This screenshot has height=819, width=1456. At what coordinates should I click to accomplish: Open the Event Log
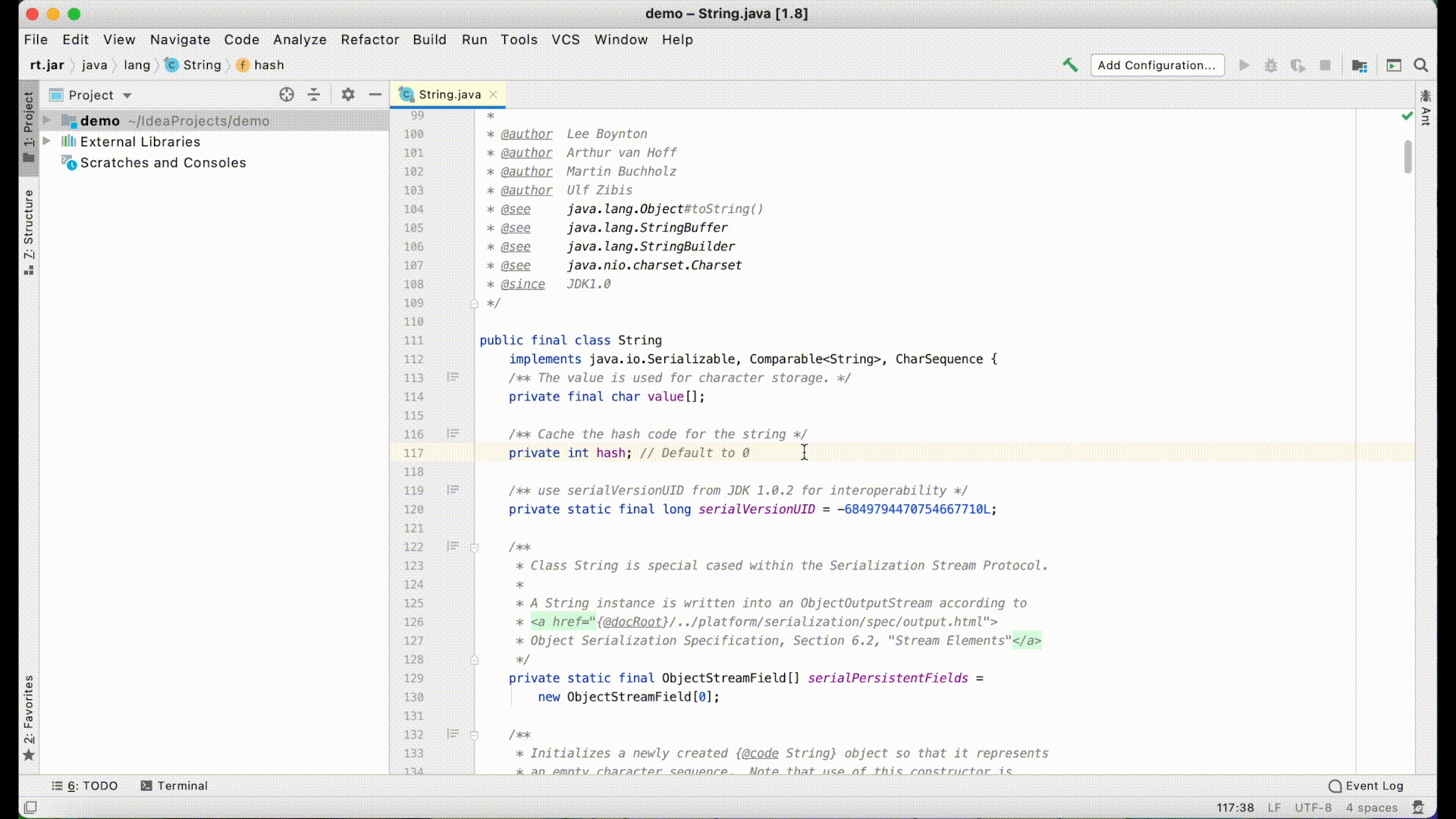(x=1367, y=786)
